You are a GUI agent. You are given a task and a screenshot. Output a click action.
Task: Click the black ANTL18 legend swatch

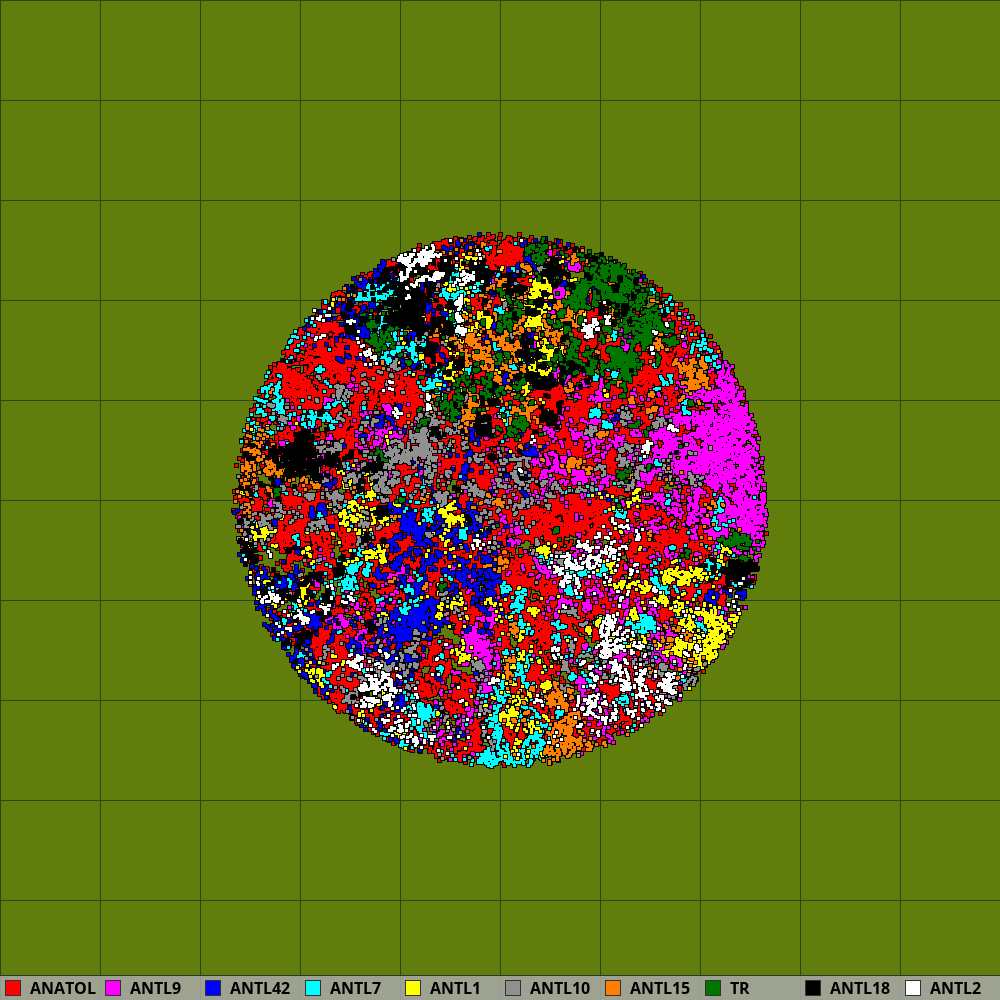813,988
